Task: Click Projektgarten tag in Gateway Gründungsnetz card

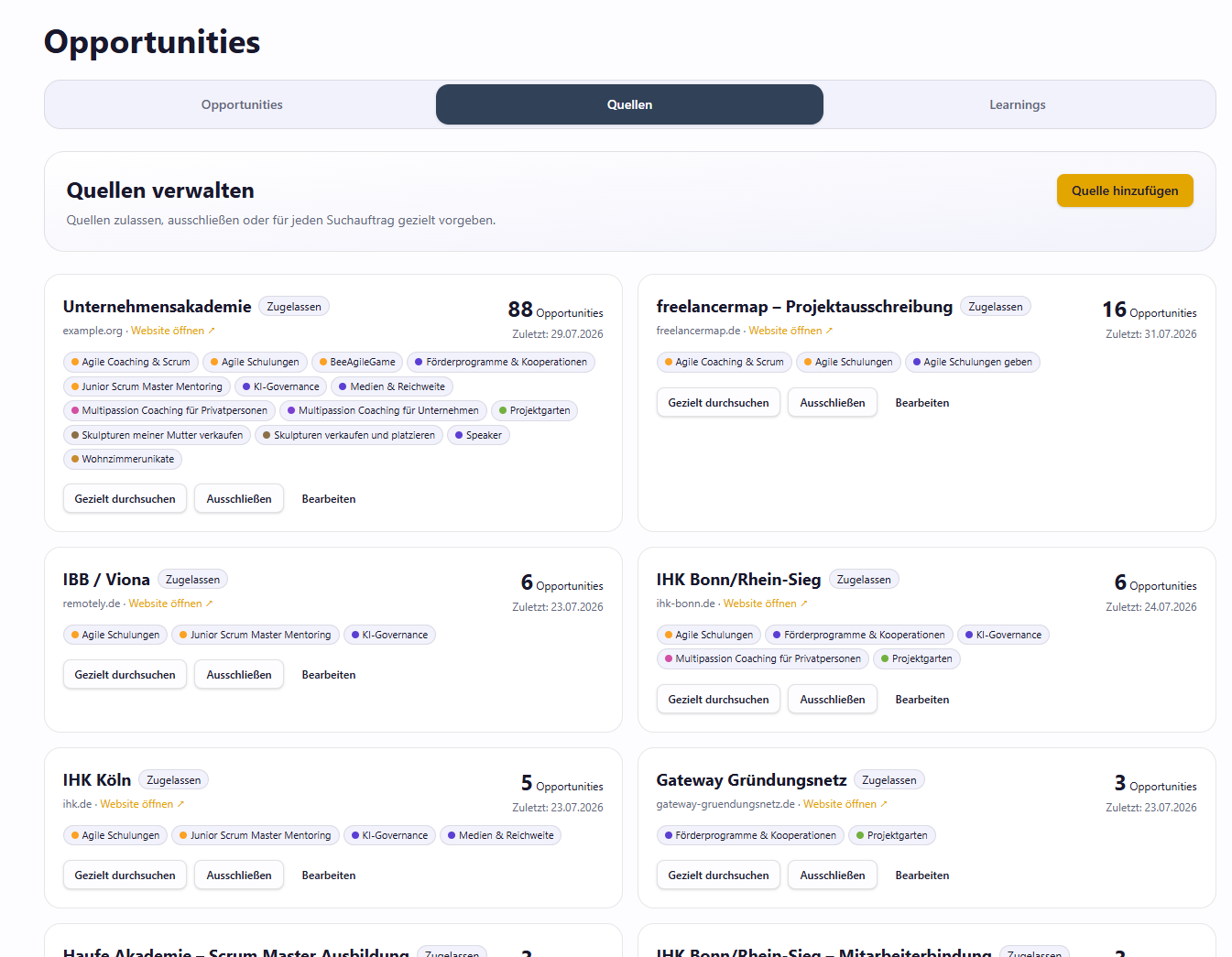Action: [x=892, y=835]
